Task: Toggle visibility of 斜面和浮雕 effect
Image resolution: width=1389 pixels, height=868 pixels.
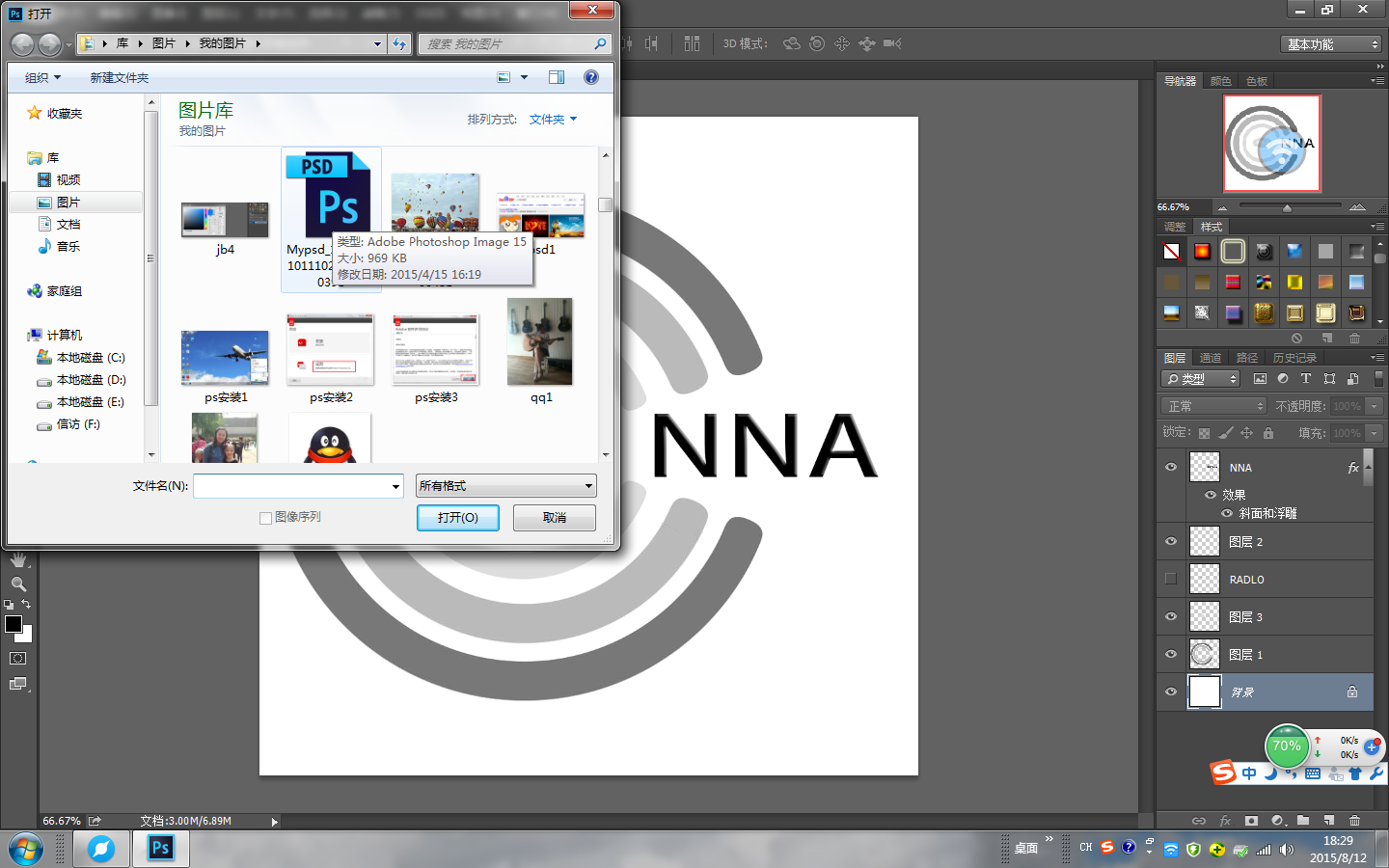Action: point(1227,513)
